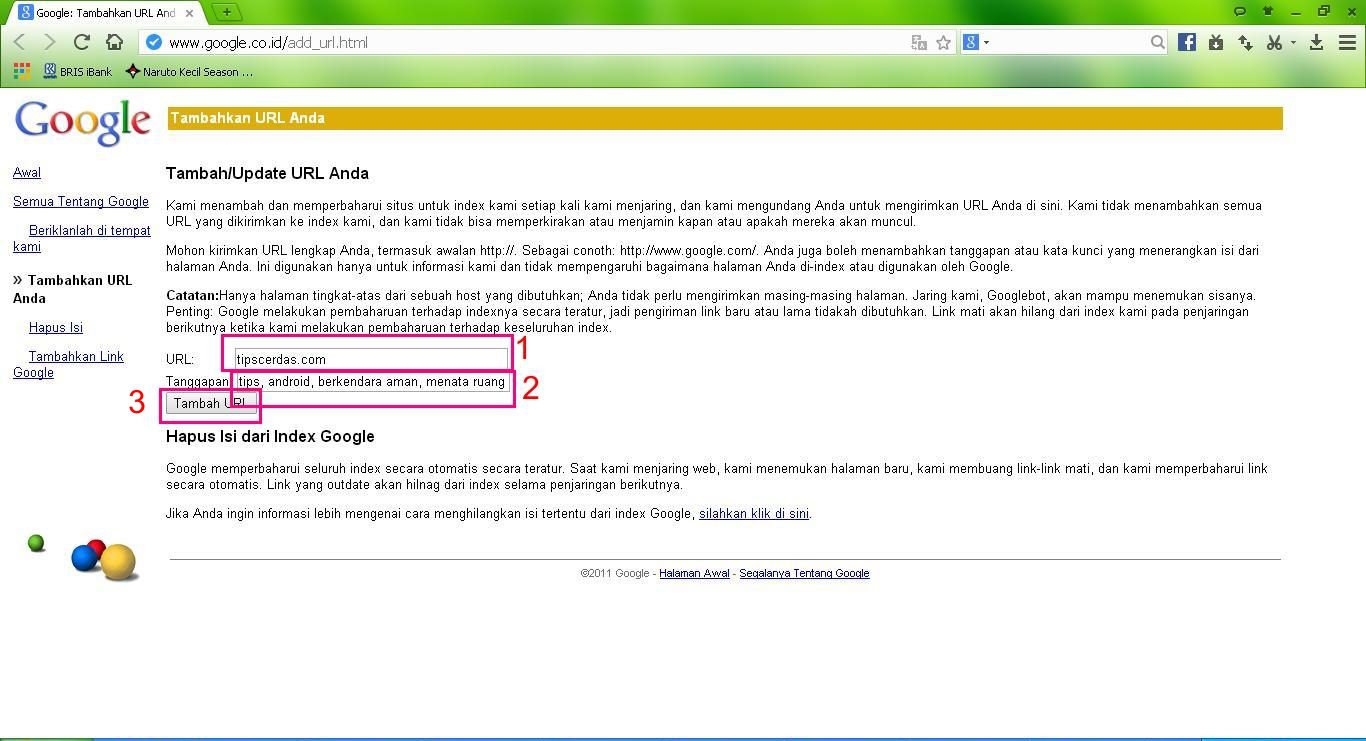Viewport: 1366px width, 741px height.
Task: Minimize the browser window
Action: 1296,11
